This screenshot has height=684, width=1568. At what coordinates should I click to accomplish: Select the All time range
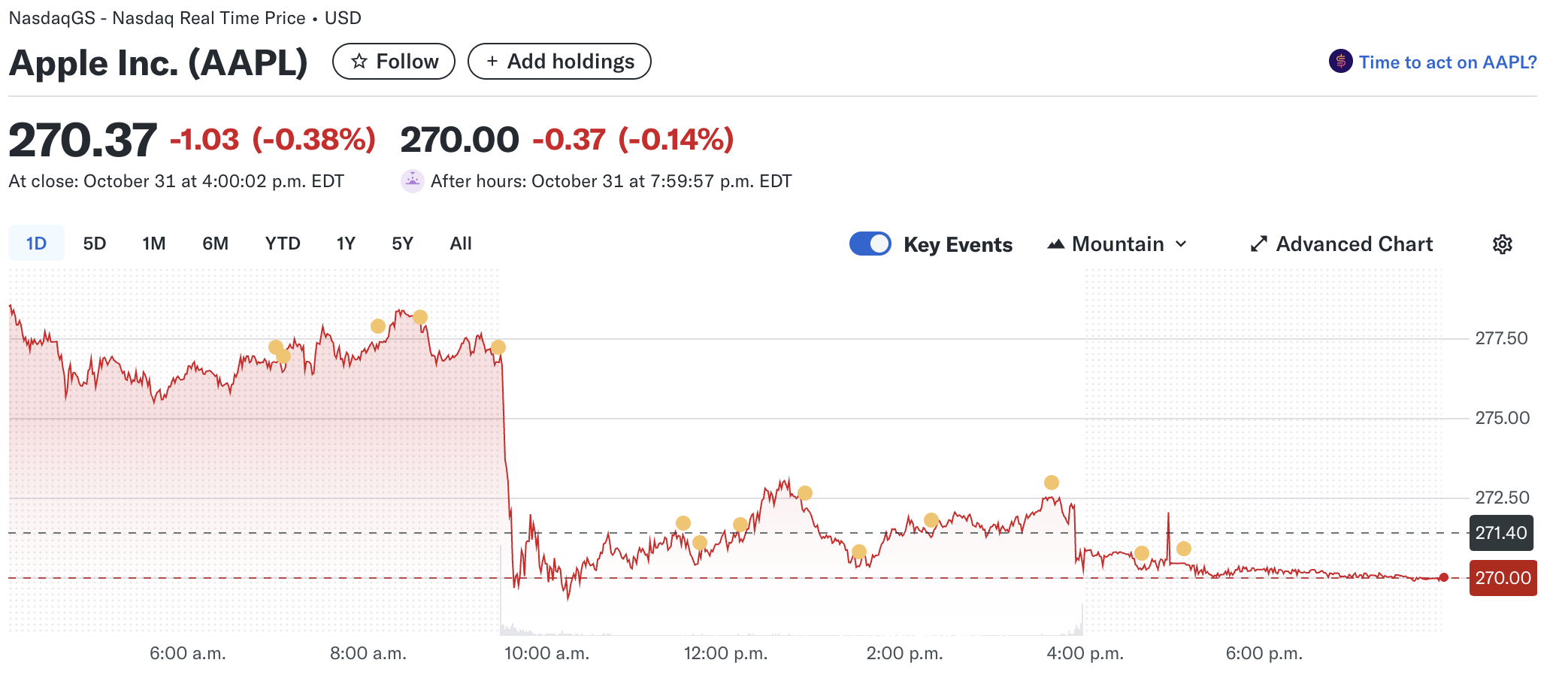pyautogui.click(x=461, y=244)
